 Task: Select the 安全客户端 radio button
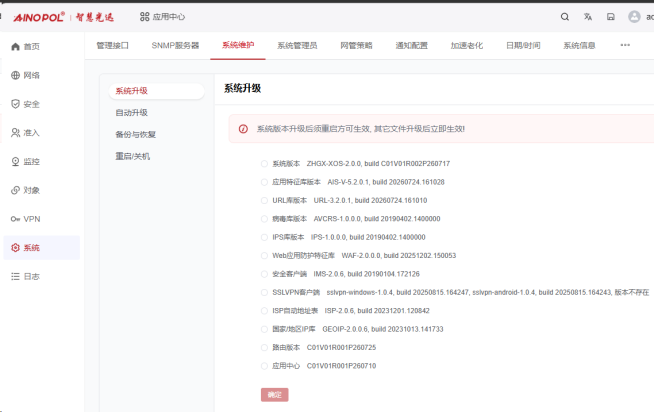tap(264, 274)
